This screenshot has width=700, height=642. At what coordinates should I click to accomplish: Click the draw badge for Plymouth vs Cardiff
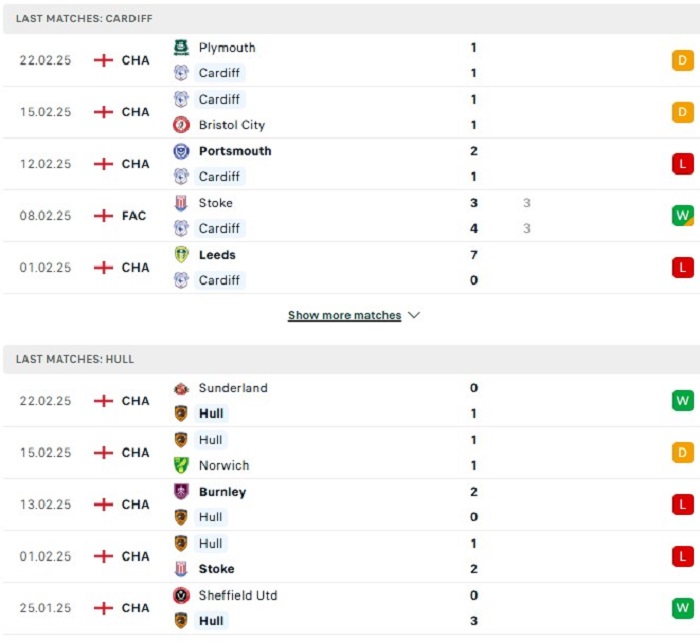[x=683, y=60]
